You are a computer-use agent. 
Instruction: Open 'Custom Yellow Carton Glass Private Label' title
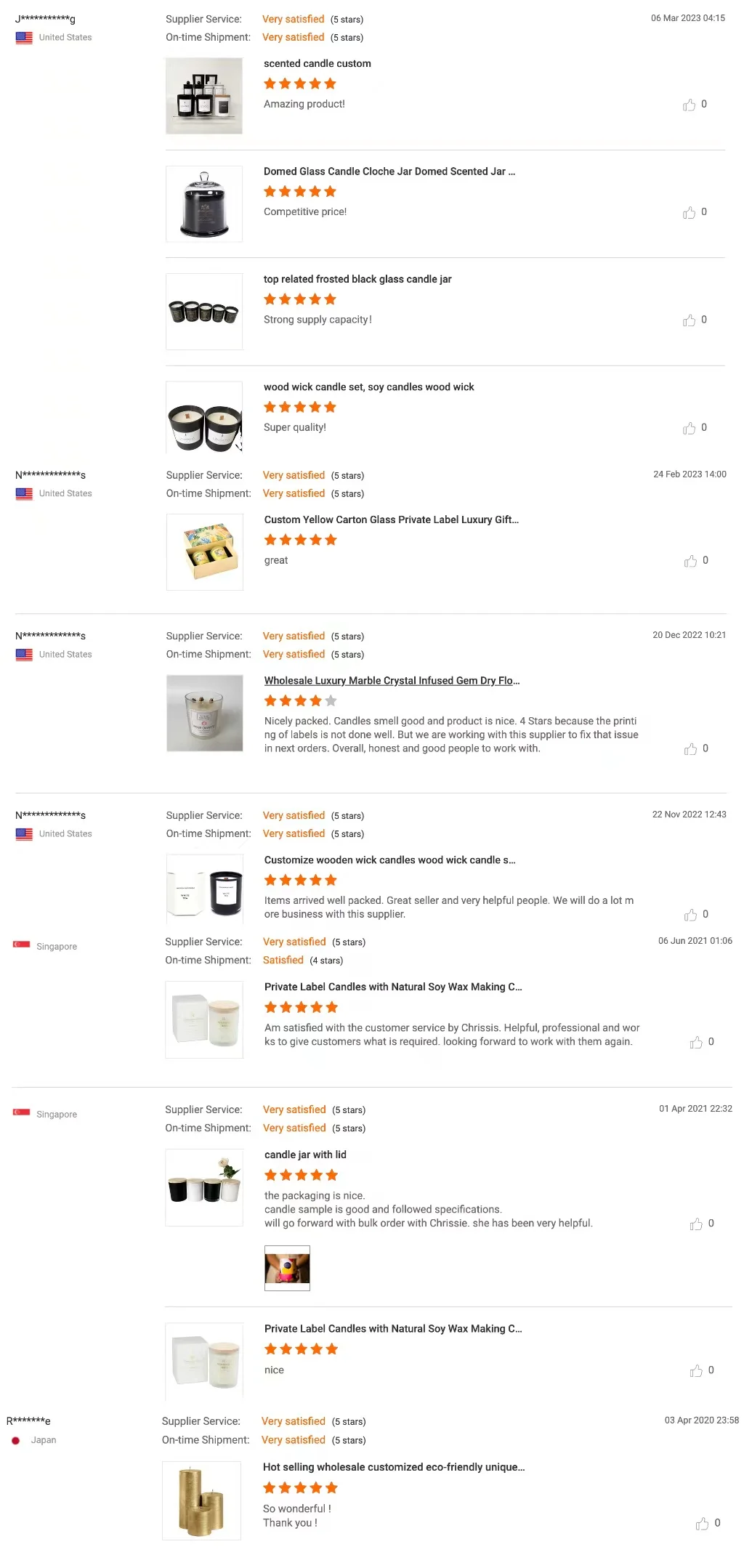391,520
